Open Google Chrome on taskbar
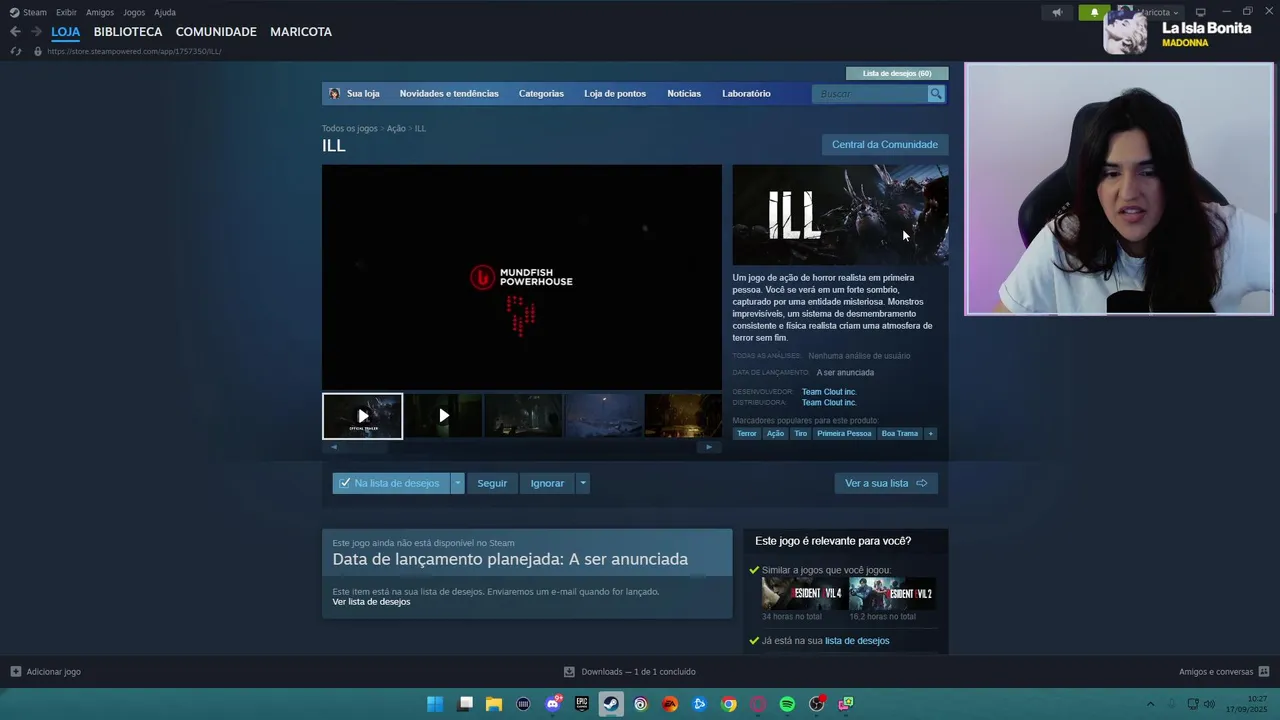Viewport: 1280px width, 720px height. click(x=729, y=704)
